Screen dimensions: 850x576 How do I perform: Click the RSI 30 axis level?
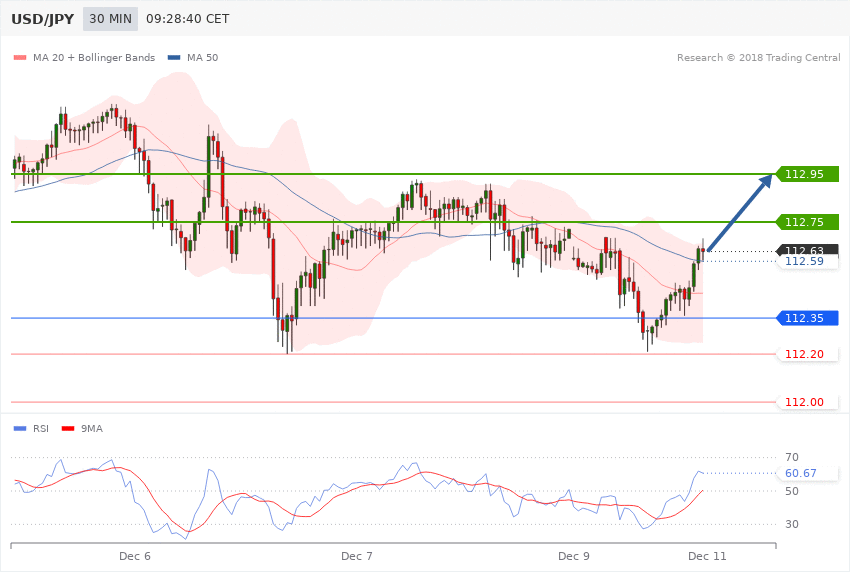coord(791,524)
